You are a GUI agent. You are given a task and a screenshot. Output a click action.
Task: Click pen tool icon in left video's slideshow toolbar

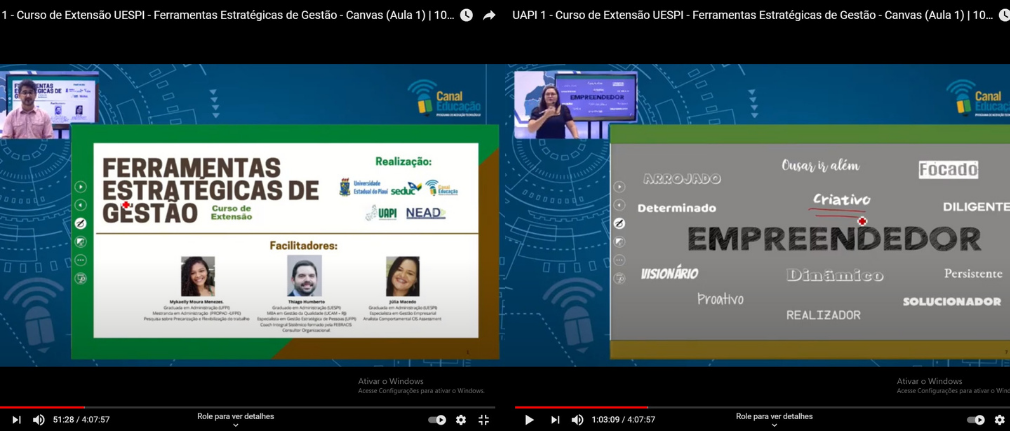pyautogui.click(x=81, y=224)
